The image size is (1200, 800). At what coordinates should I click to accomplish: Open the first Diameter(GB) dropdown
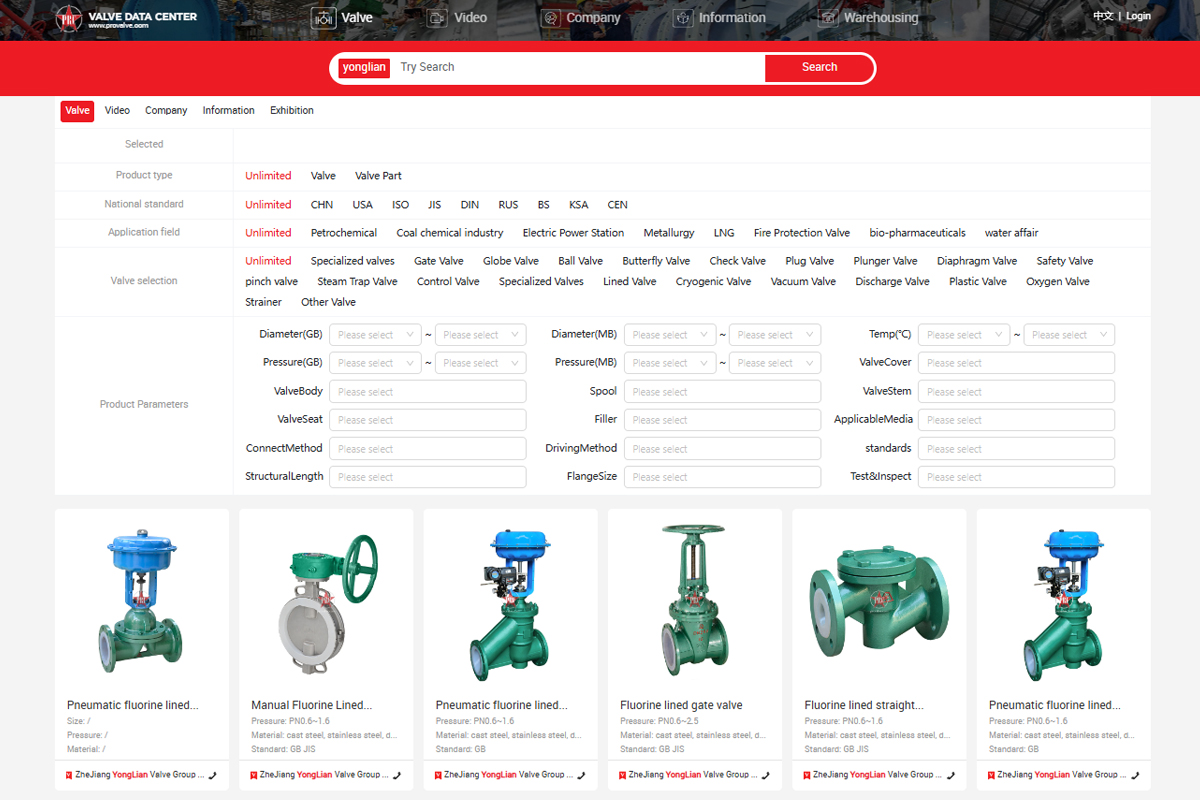click(375, 335)
